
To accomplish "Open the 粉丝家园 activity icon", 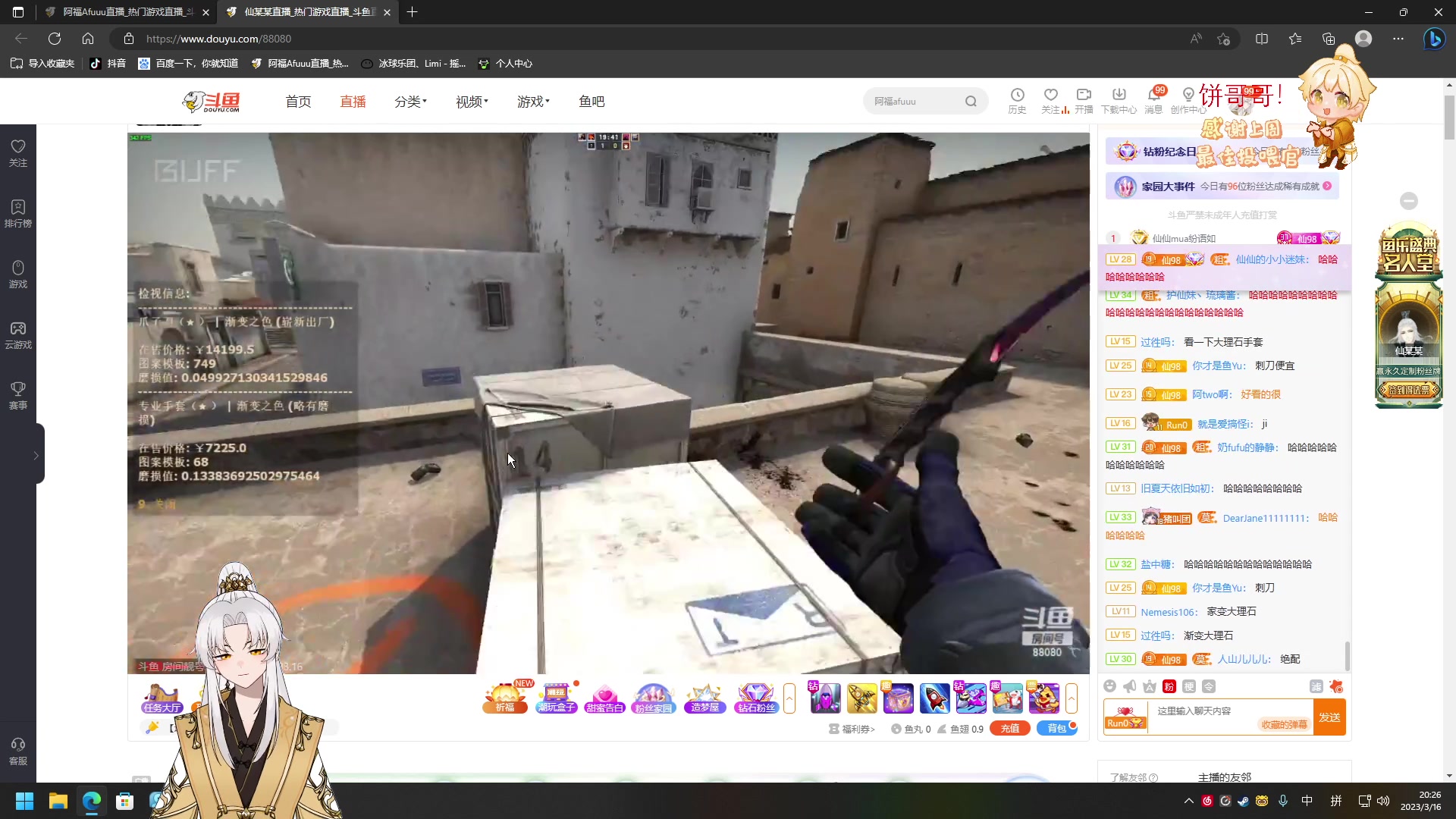I will pyautogui.click(x=654, y=698).
